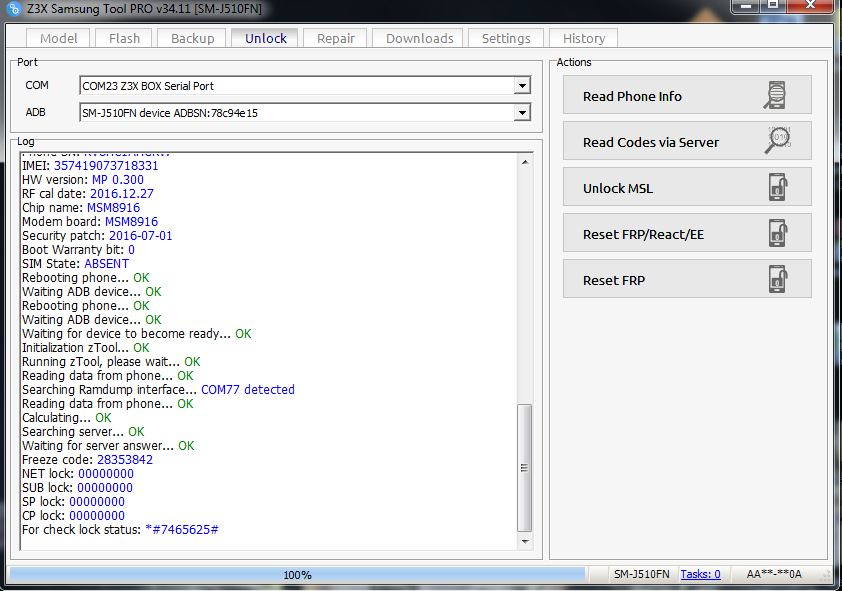
Task: Click the IMEI value 357419073718331
Action: click(x=106, y=166)
